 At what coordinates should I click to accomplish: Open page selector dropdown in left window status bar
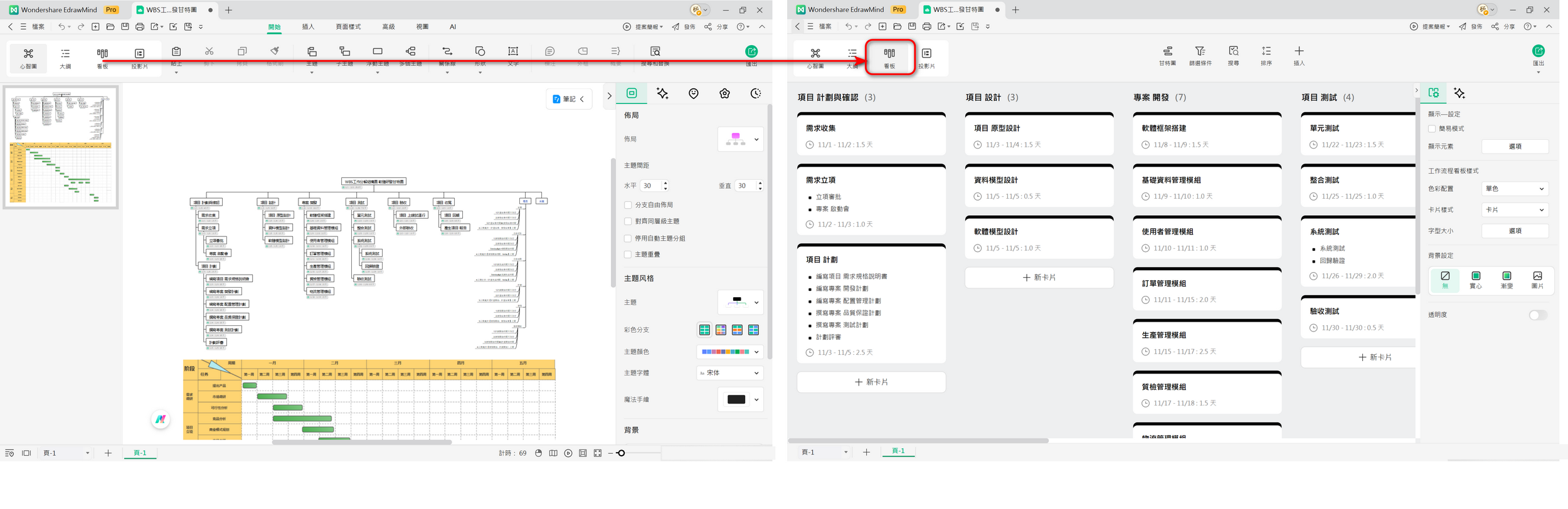[66, 453]
